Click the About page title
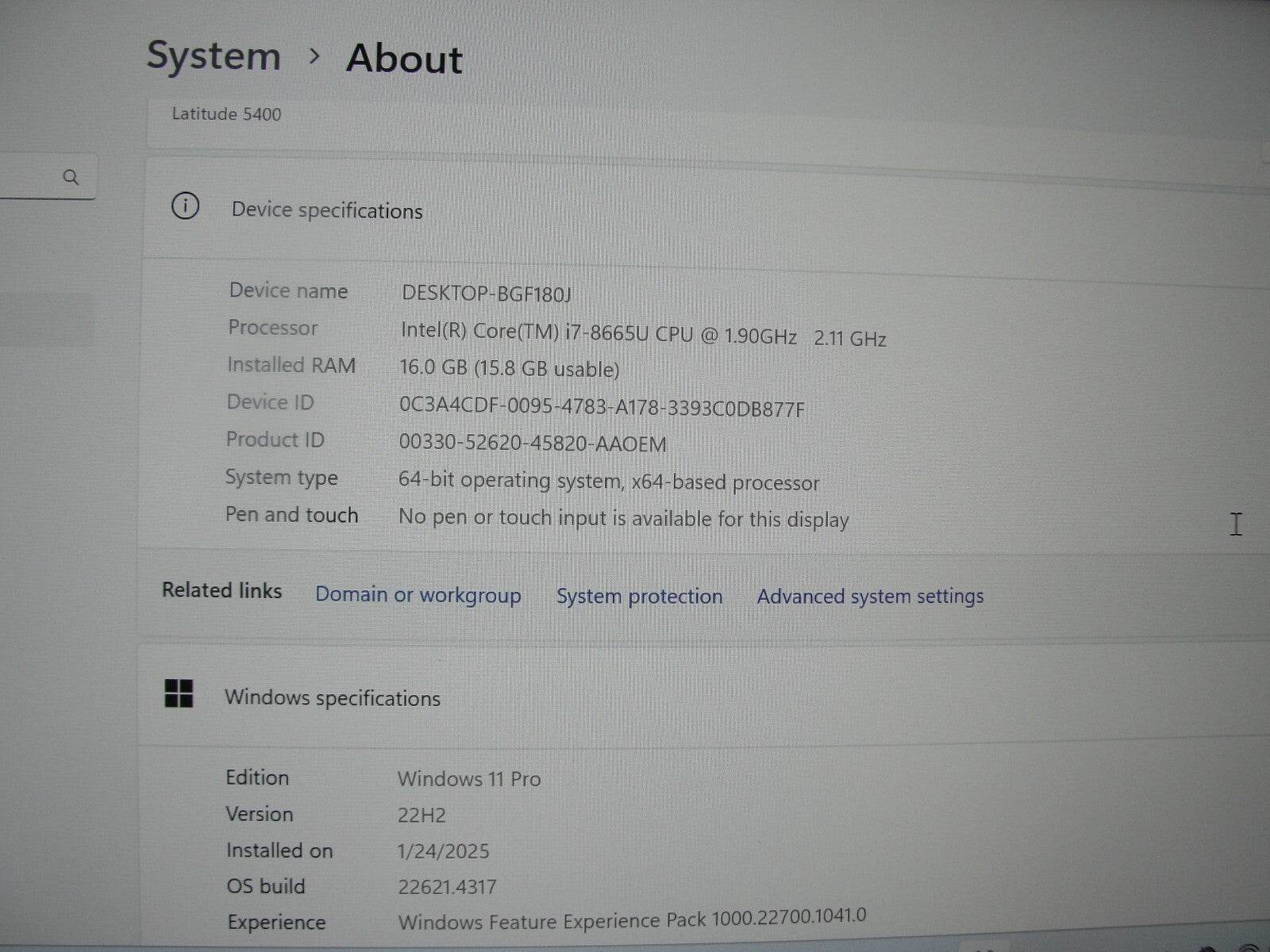This screenshot has height=952, width=1270. 402,59
